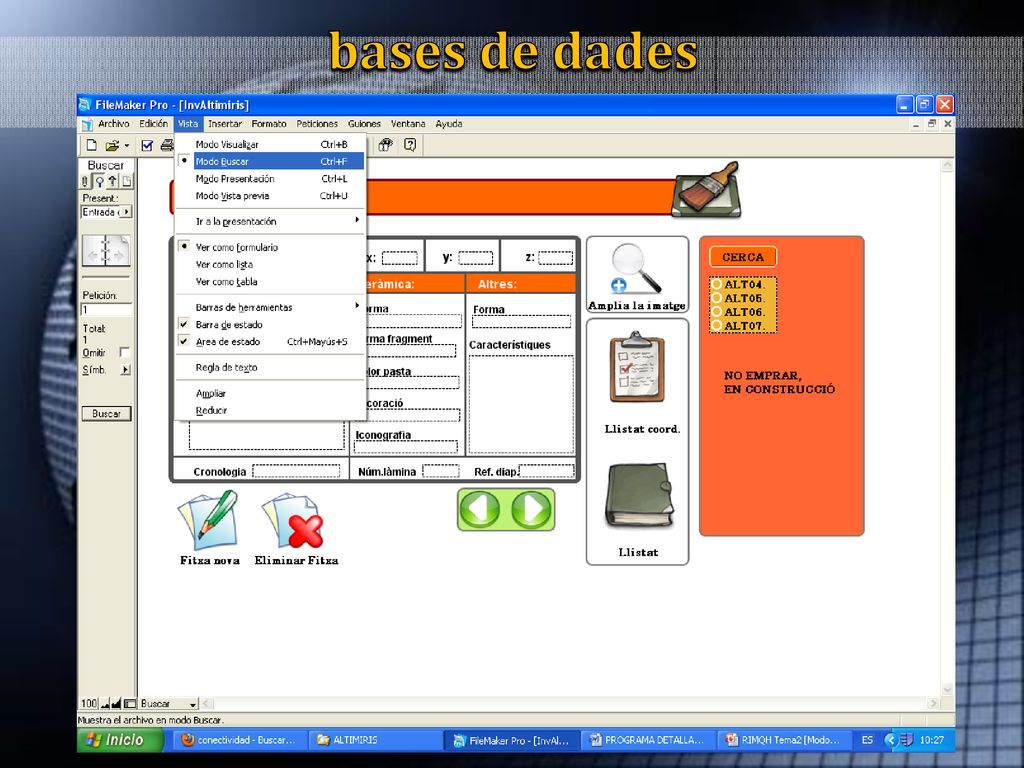Image resolution: width=1024 pixels, height=768 pixels.
Task: Choose Modo Visualizar from Vista menu
Action: click(270, 144)
